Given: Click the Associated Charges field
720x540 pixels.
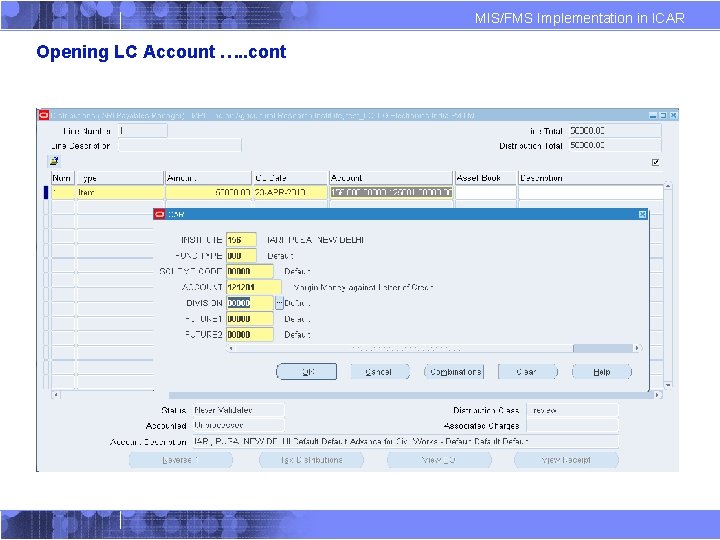Looking at the screenshot, I should [572, 426].
